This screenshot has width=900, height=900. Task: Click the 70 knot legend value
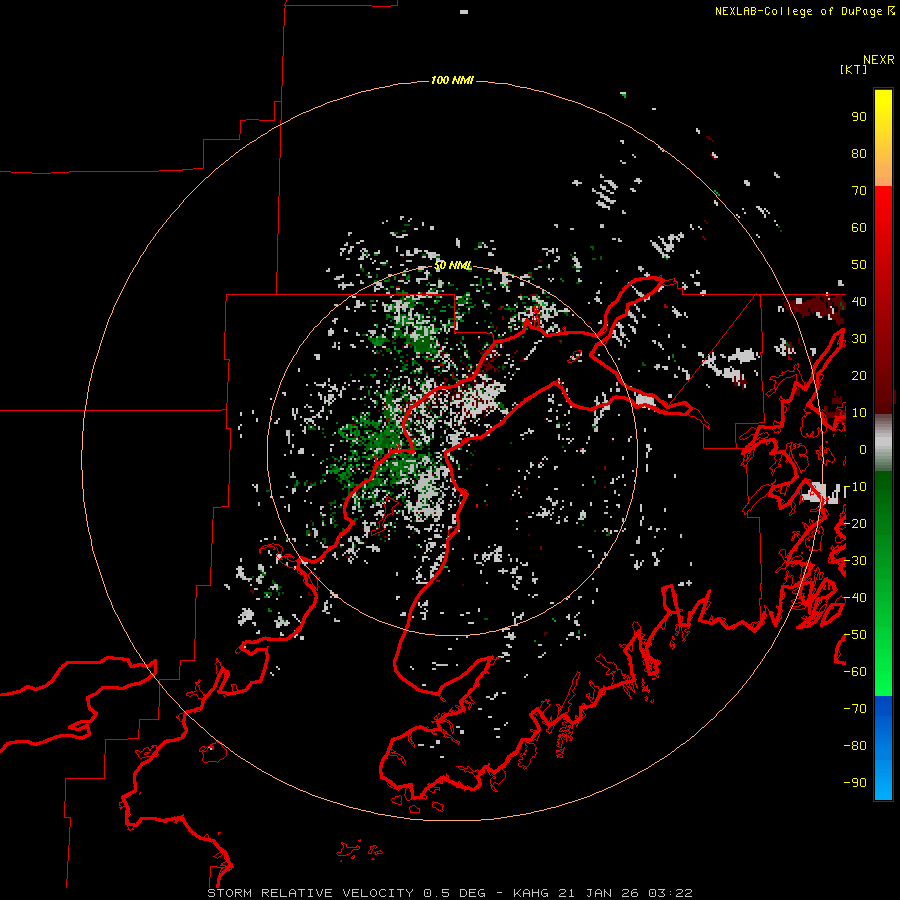[859, 191]
